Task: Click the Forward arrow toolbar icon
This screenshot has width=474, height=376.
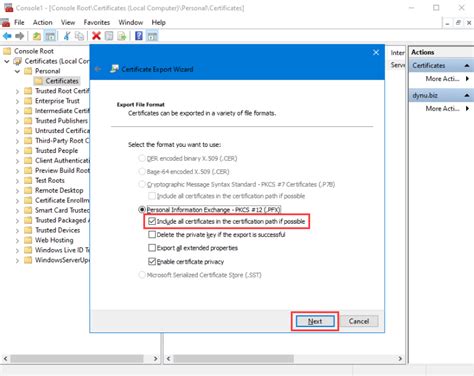Action: coord(20,36)
